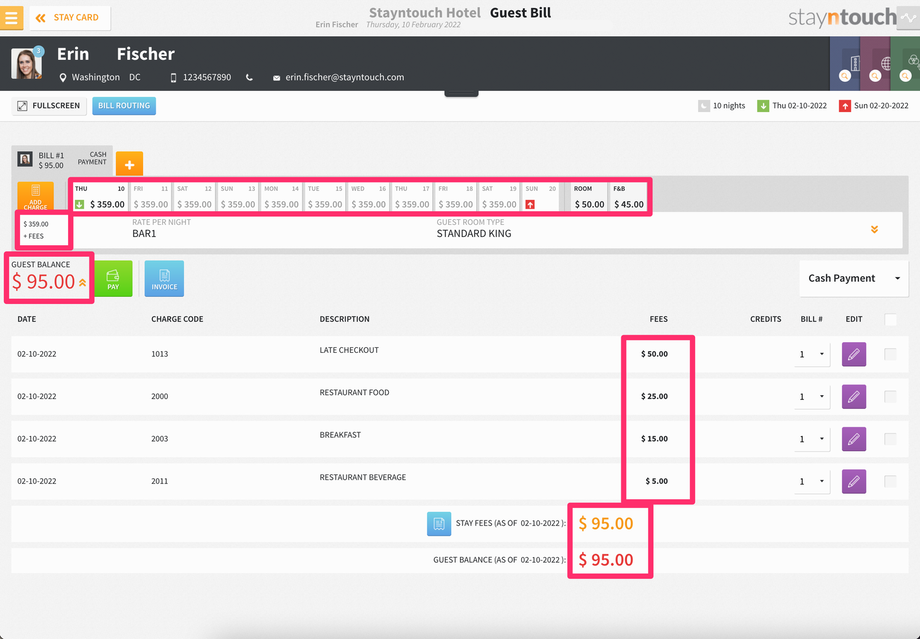Viewport: 920px width, 639px height.
Task: Open the purple travel agent card tab
Action: 875,64
